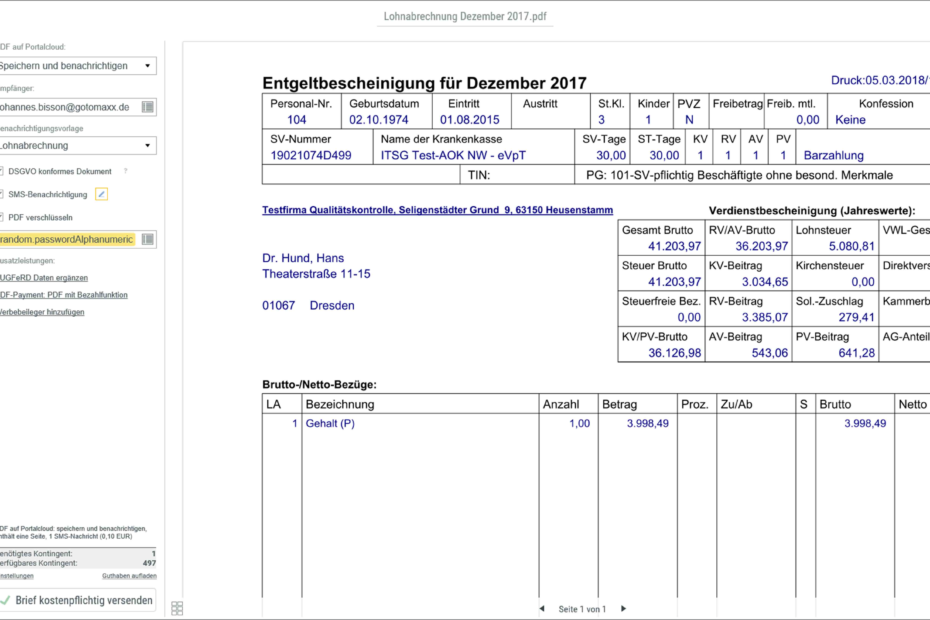Click the Lohnabrechnung Dezember 2017.pdf file name
This screenshot has height=620, width=930.
coord(465,17)
